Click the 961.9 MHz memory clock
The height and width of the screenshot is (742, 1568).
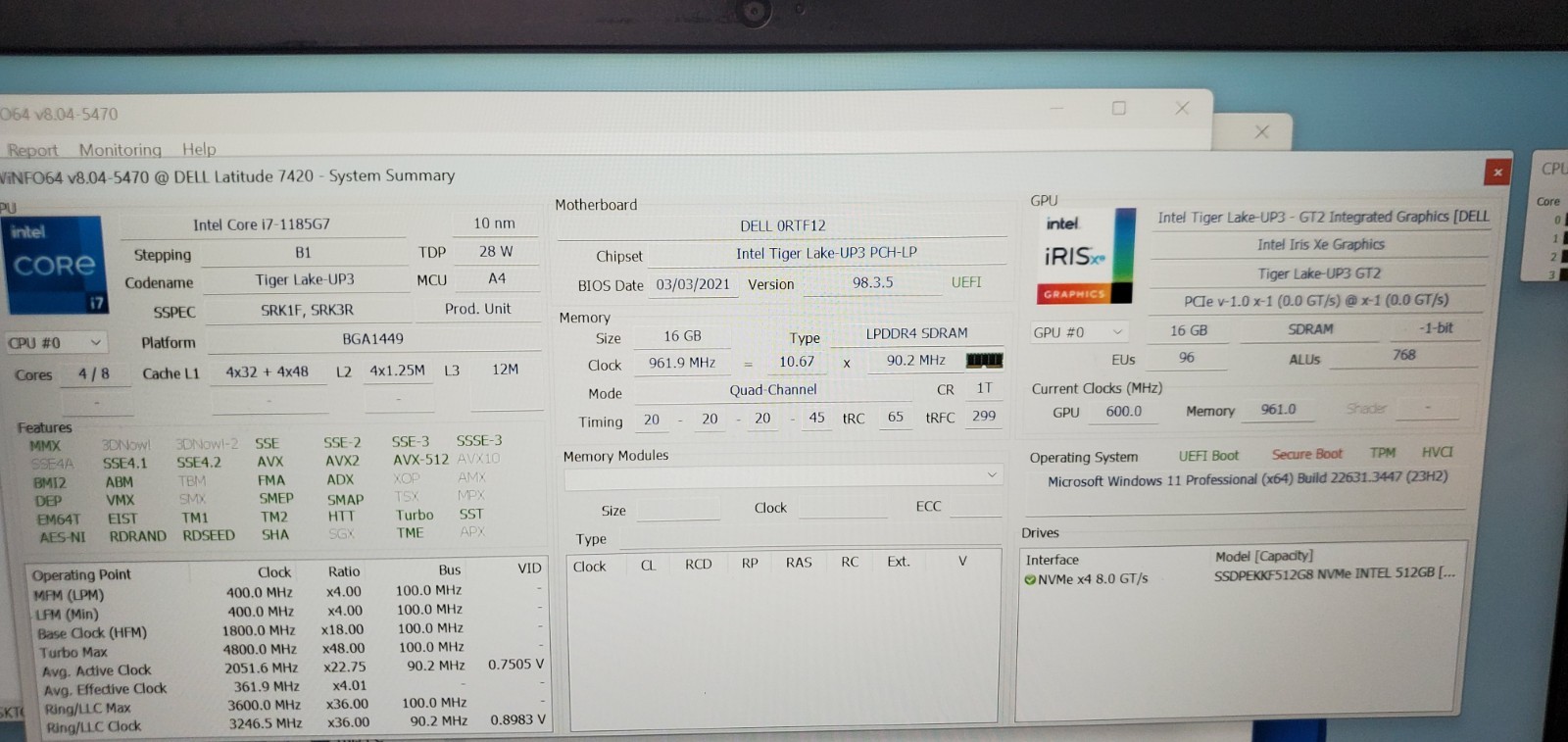click(682, 363)
